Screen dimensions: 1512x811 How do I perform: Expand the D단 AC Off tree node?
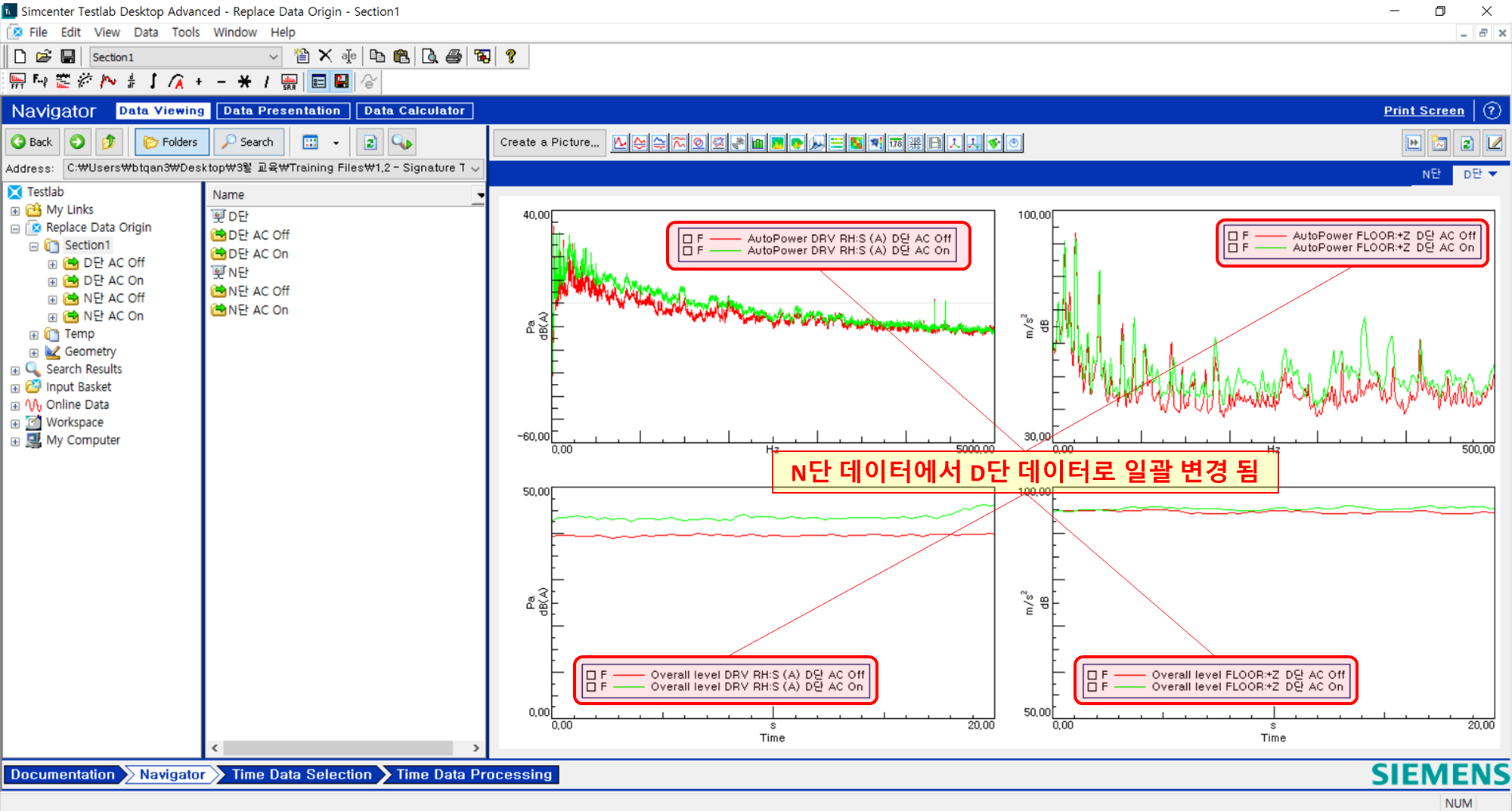(52, 264)
